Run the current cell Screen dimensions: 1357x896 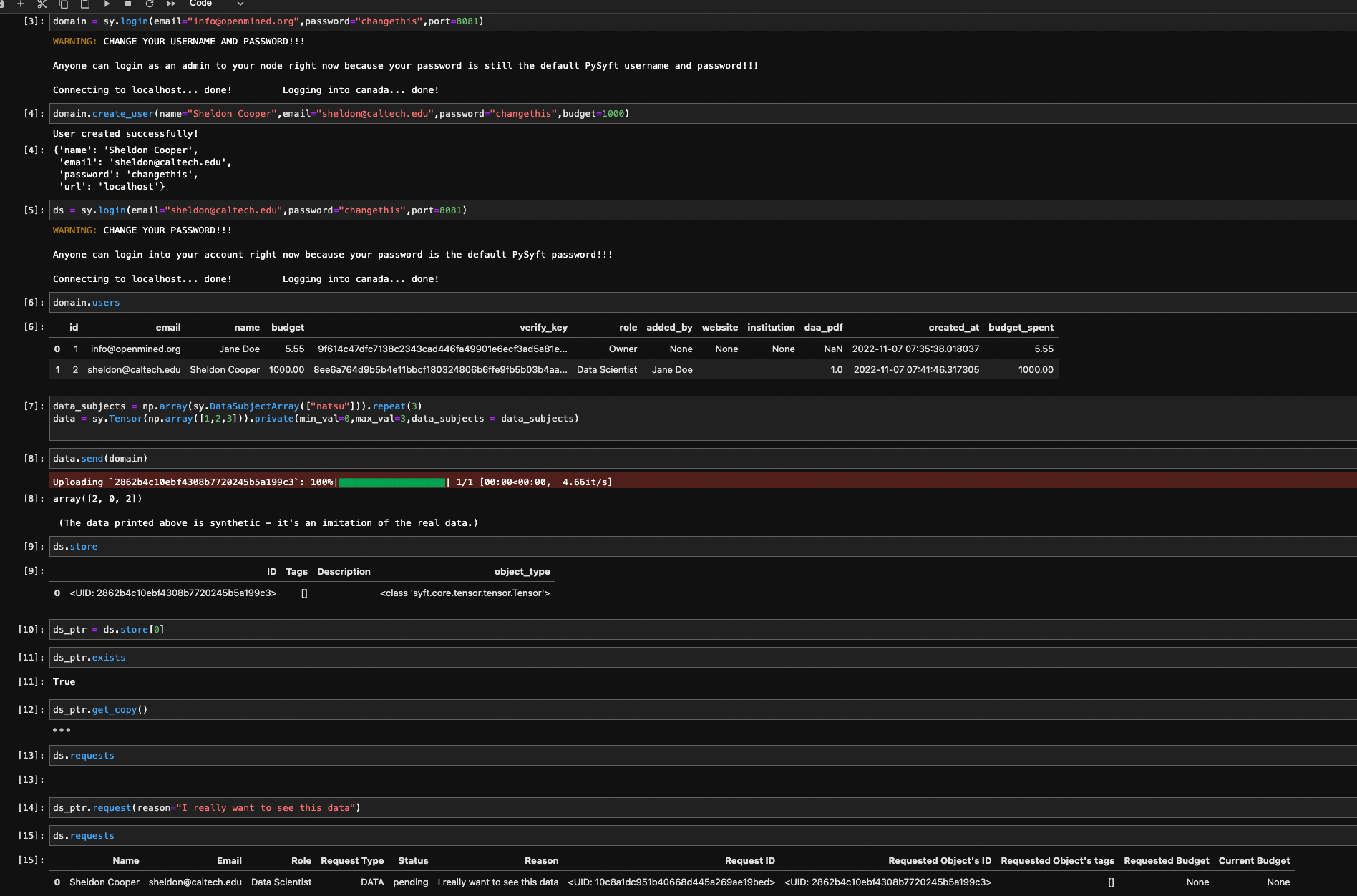[x=107, y=4]
